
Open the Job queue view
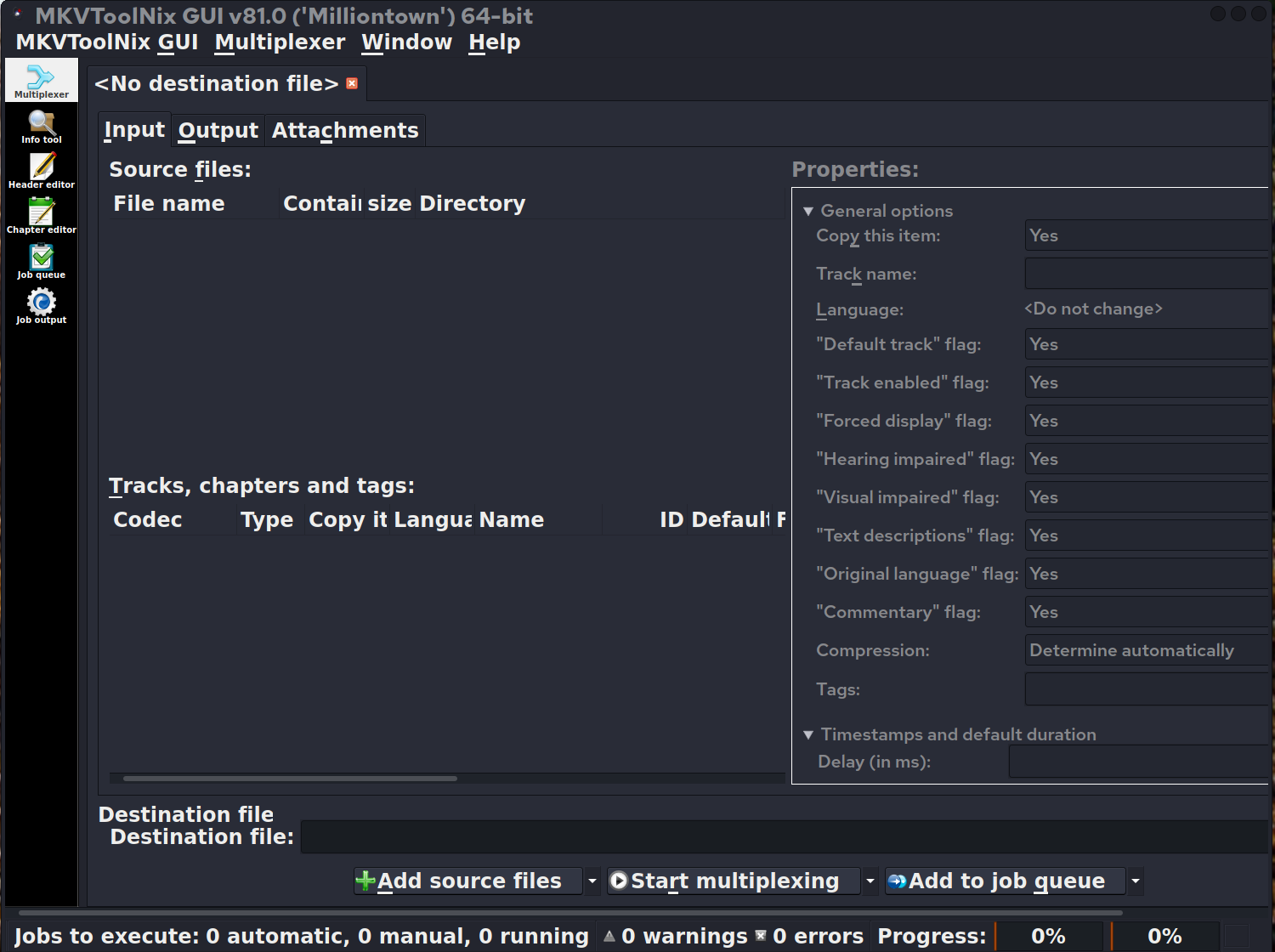pos(41,261)
